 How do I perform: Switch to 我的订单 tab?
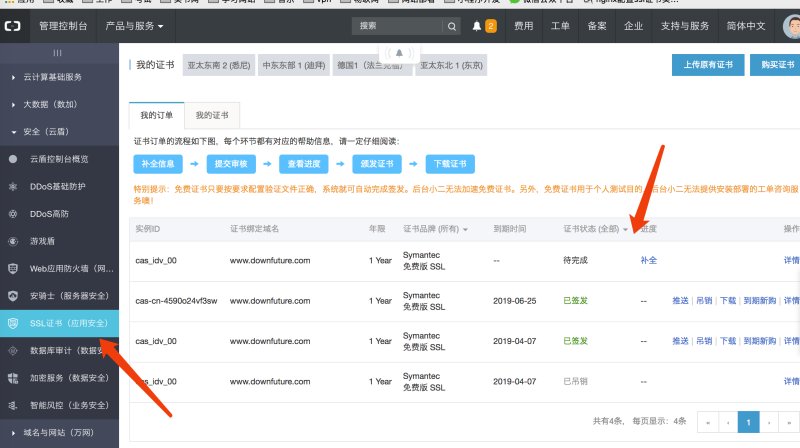157,115
